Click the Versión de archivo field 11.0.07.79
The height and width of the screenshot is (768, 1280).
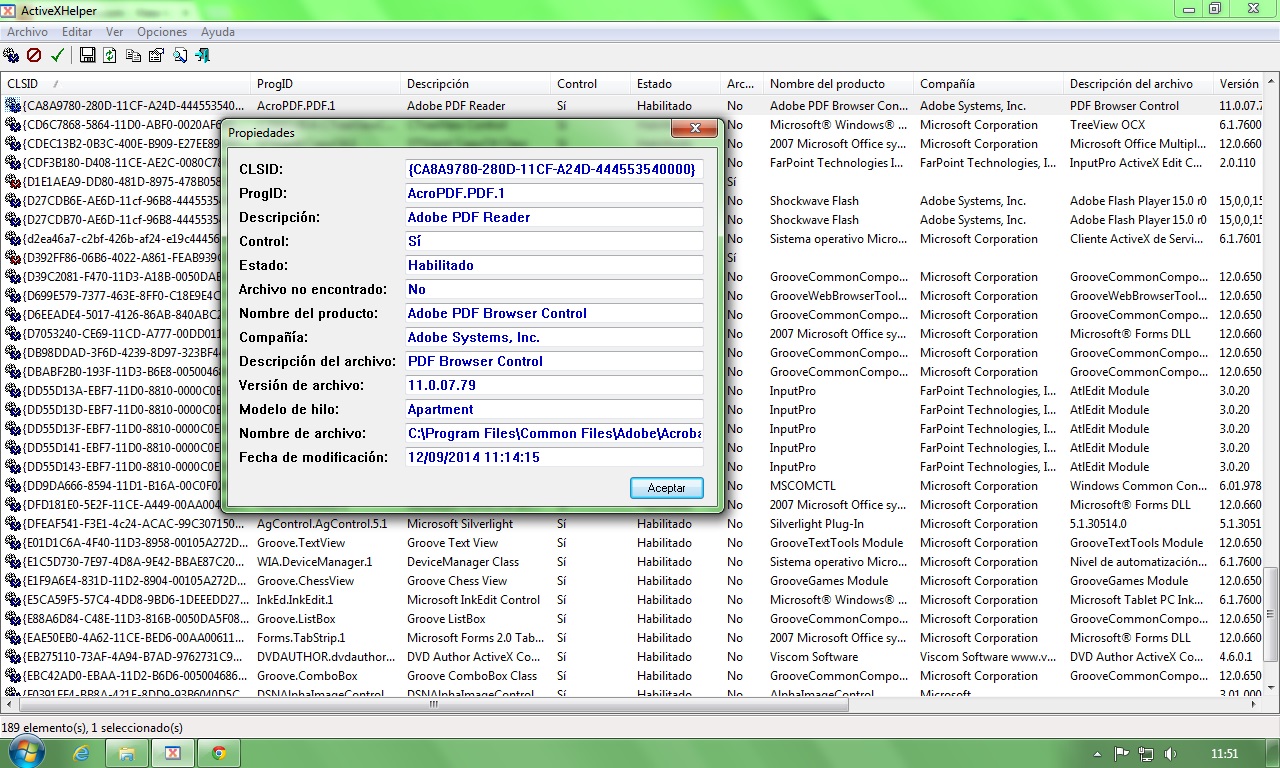click(x=553, y=385)
